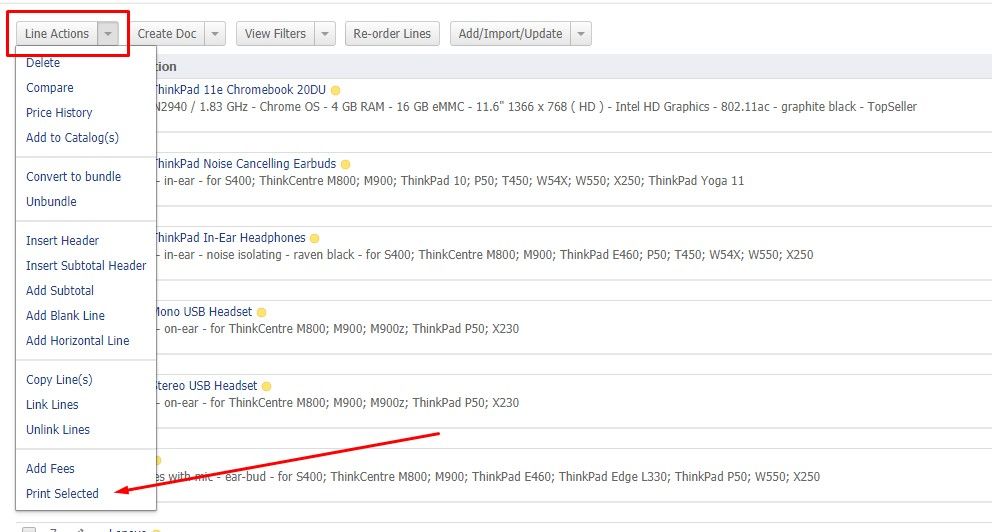Click yellow dot next to Noise Cancelling Earbuds
The height and width of the screenshot is (532, 992).
[x=345, y=164]
